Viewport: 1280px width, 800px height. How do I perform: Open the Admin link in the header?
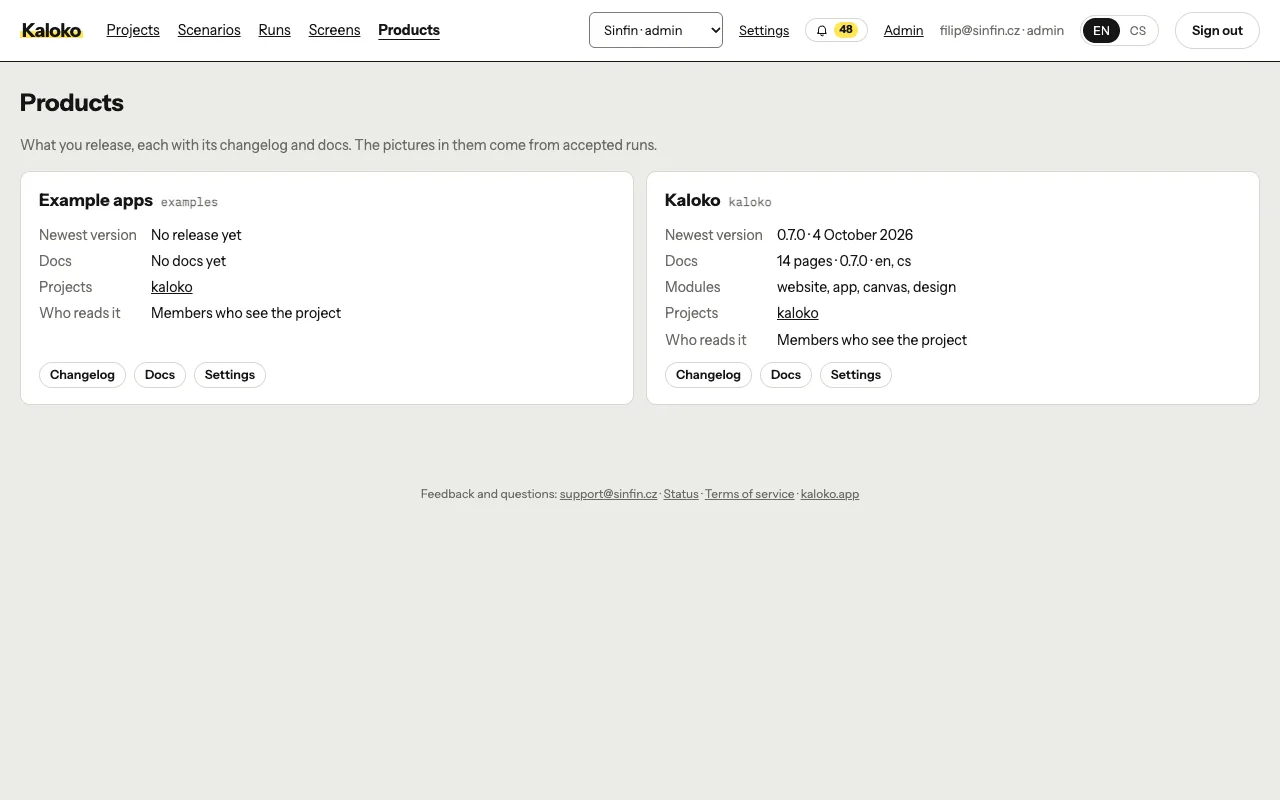tap(903, 30)
